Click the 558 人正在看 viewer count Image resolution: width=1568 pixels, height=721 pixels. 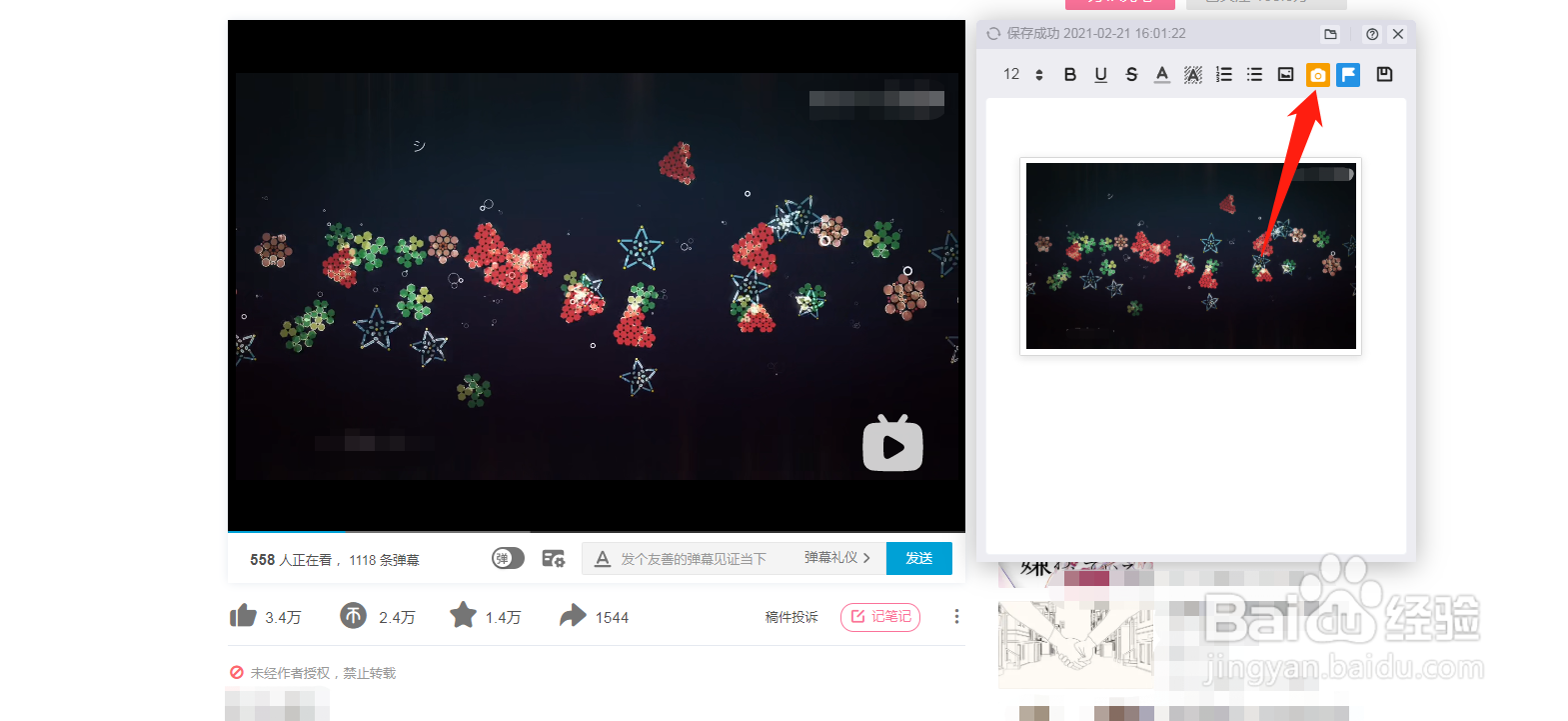tap(291, 560)
